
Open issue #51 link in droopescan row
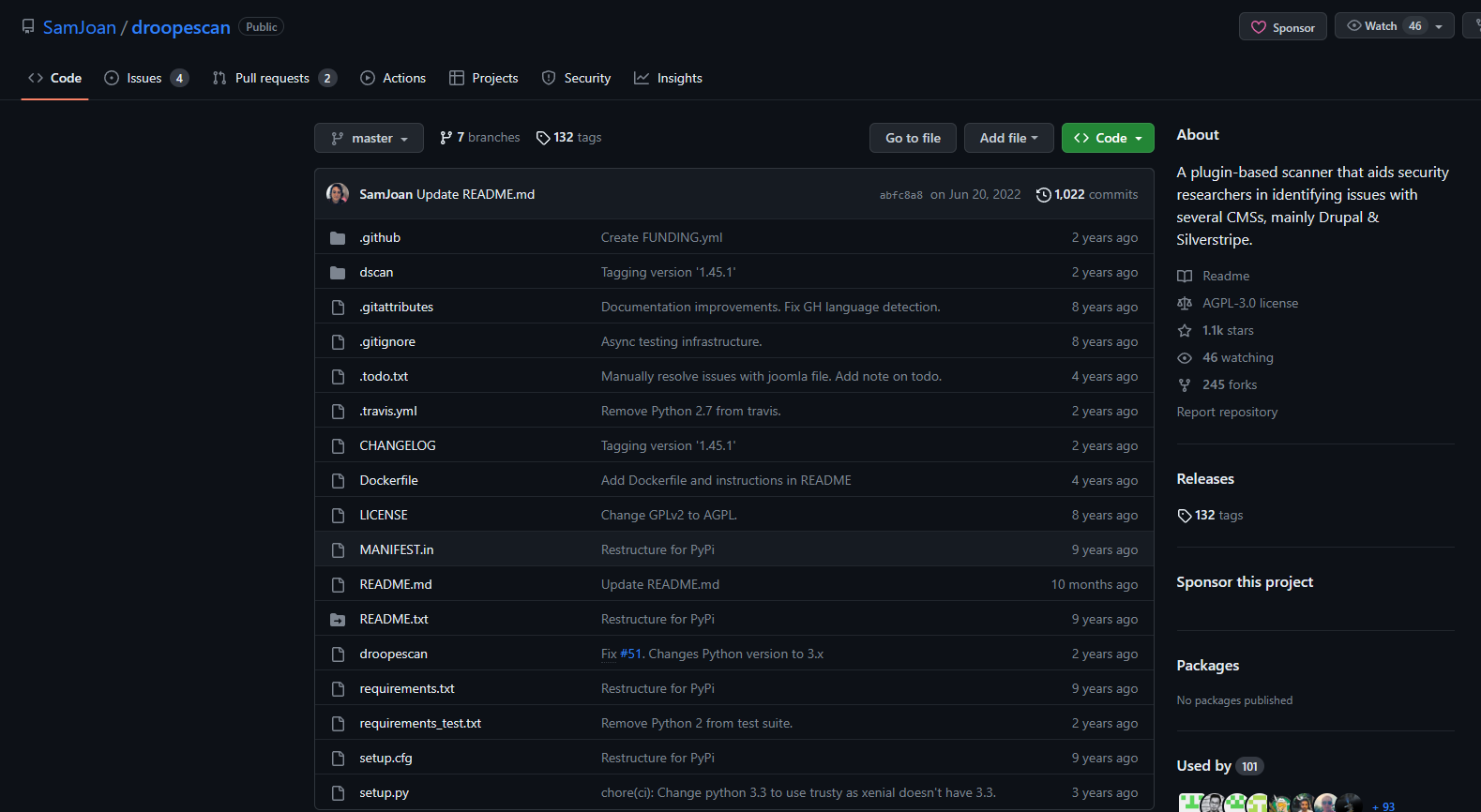pos(630,654)
